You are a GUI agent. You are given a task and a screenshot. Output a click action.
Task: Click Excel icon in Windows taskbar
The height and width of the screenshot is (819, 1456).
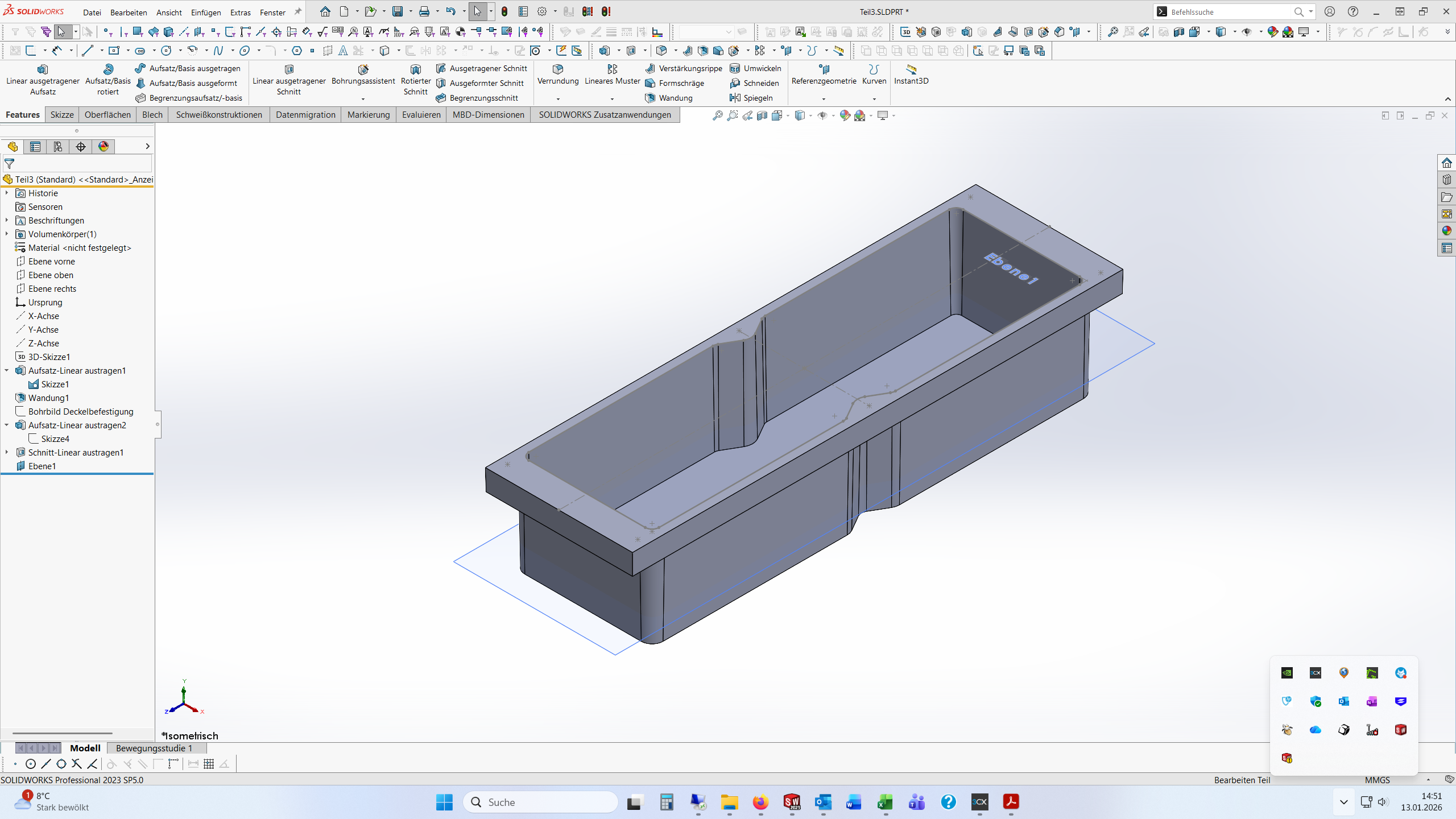click(x=885, y=802)
